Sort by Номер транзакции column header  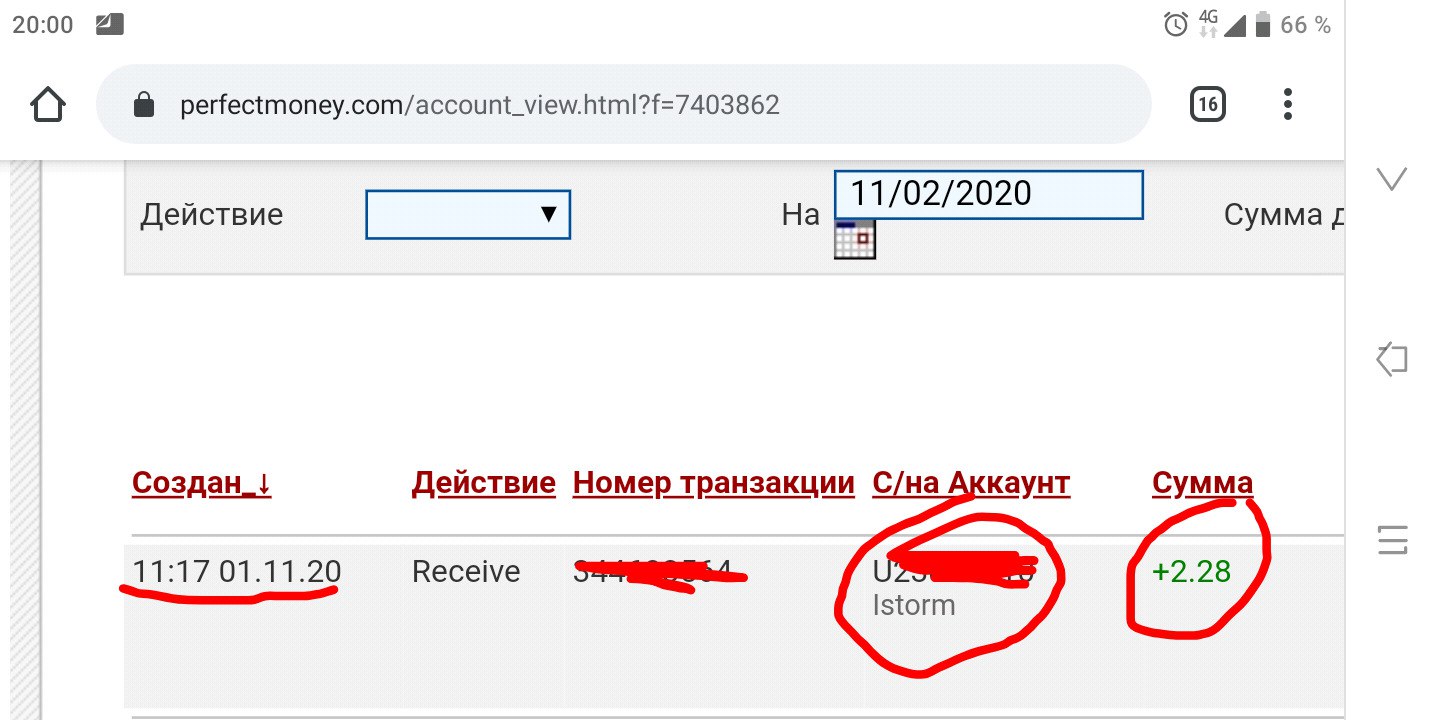coord(714,484)
